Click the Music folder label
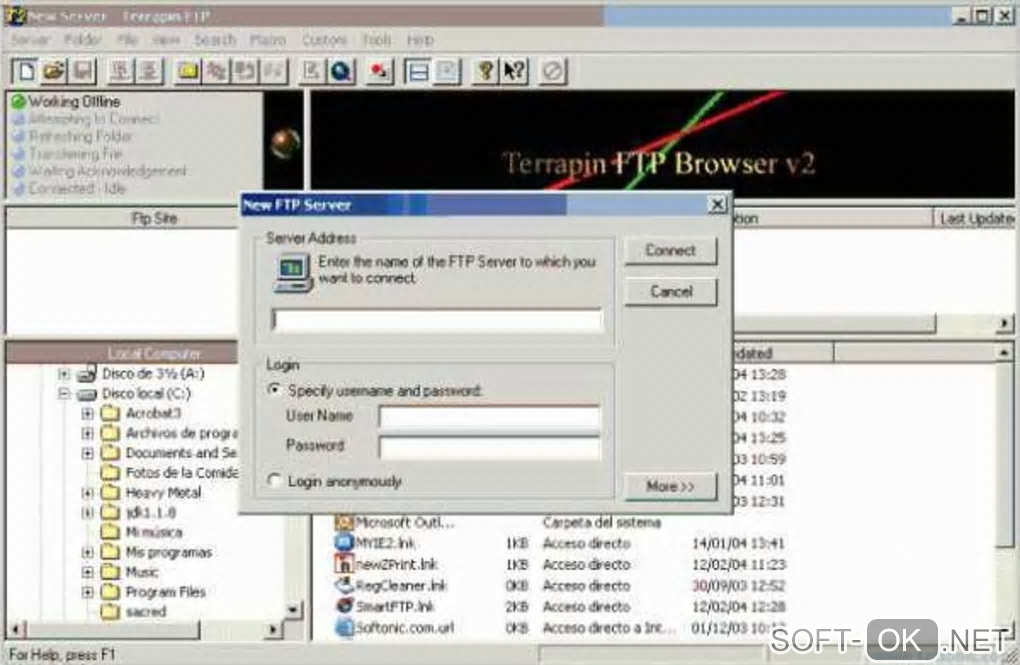Screen dimensions: 1020x665 click(x=142, y=572)
